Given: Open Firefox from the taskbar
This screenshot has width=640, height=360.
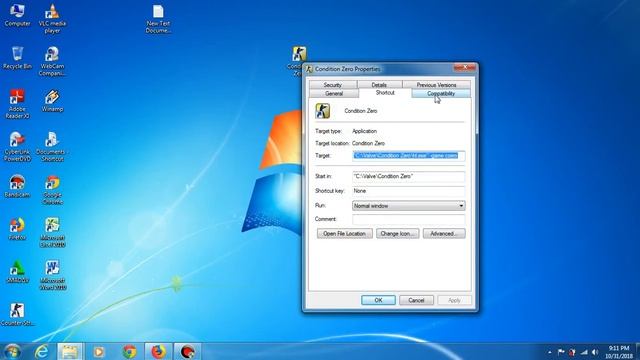Looking at the screenshot, I should click(x=158, y=351).
